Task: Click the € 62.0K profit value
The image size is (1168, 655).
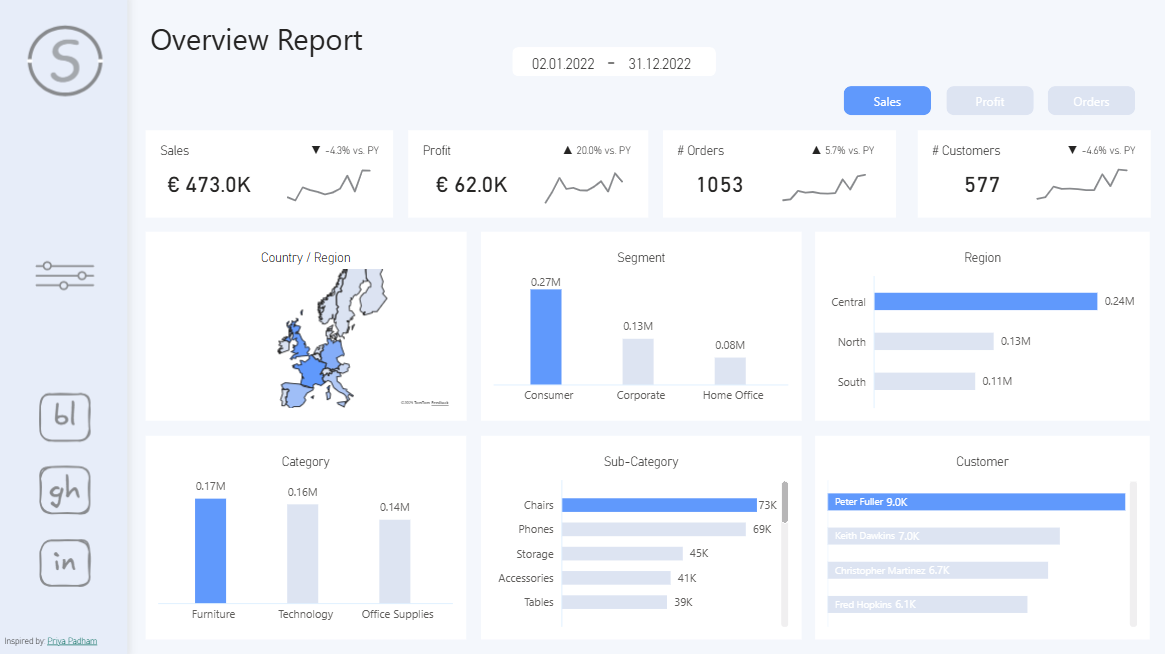Action: pos(472,185)
